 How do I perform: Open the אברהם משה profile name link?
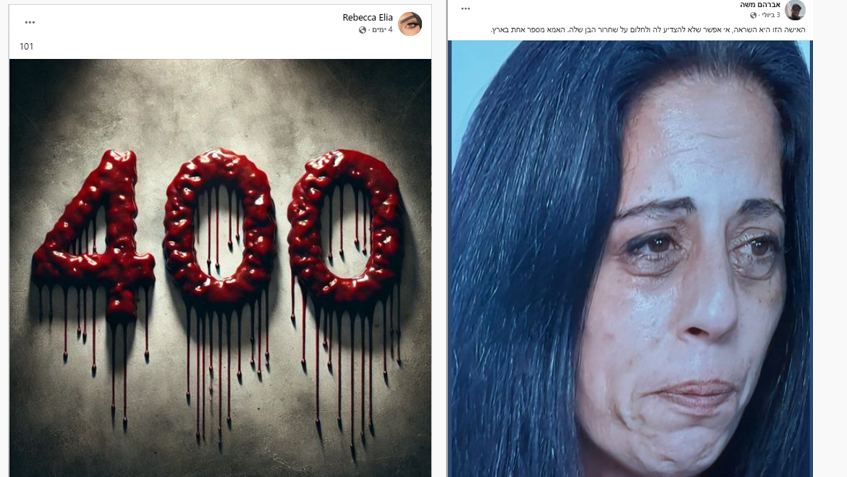tap(760, 4)
